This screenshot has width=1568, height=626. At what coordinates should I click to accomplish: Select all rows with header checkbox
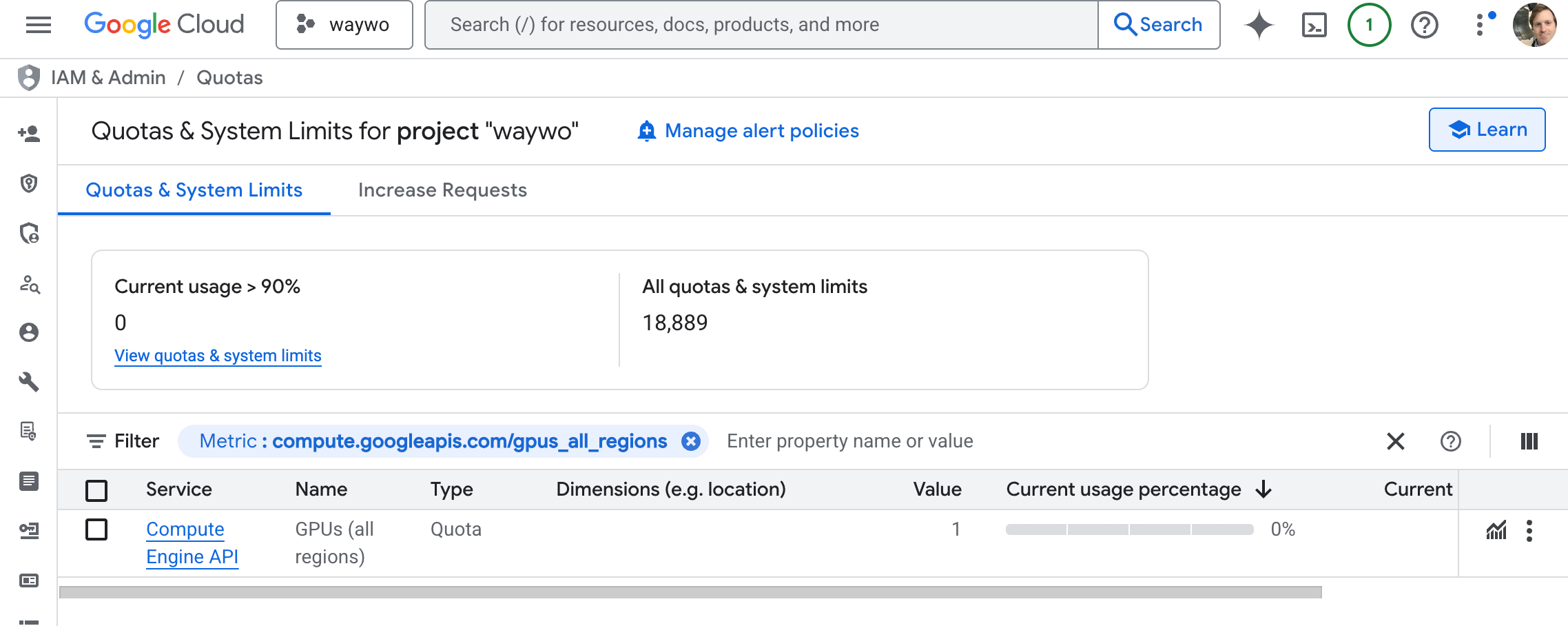[96, 490]
